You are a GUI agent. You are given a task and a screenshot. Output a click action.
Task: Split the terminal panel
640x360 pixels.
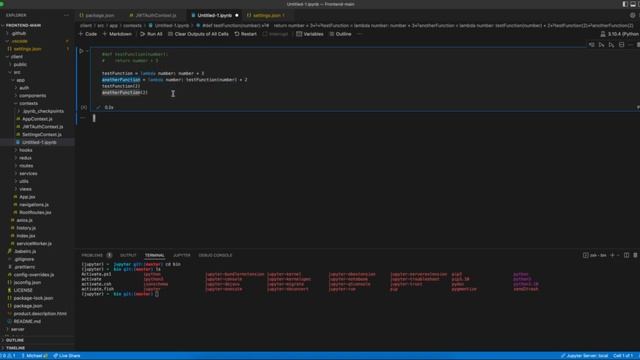tap(627, 255)
